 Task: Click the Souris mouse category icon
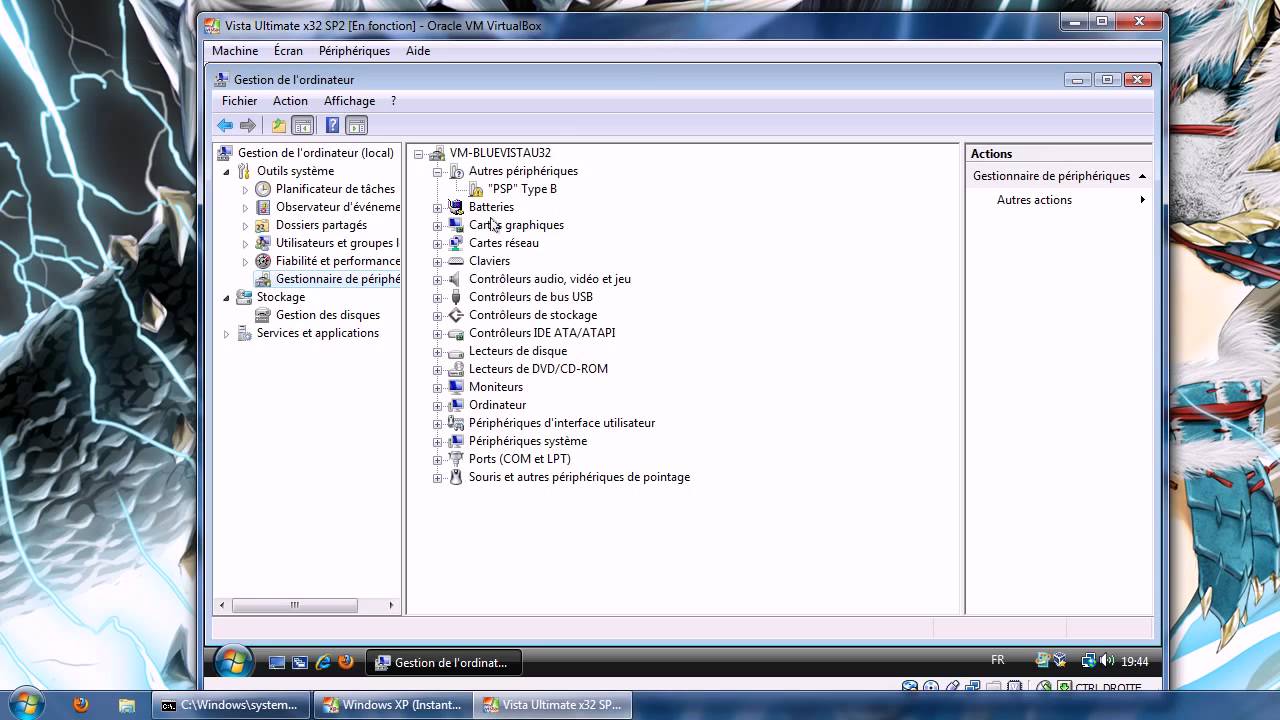[x=456, y=477]
